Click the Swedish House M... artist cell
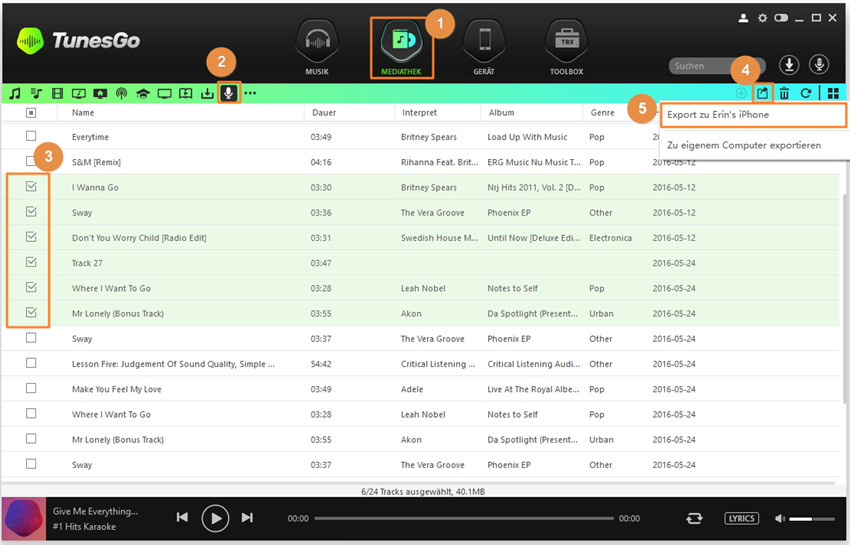850x545 pixels. [x=440, y=238]
